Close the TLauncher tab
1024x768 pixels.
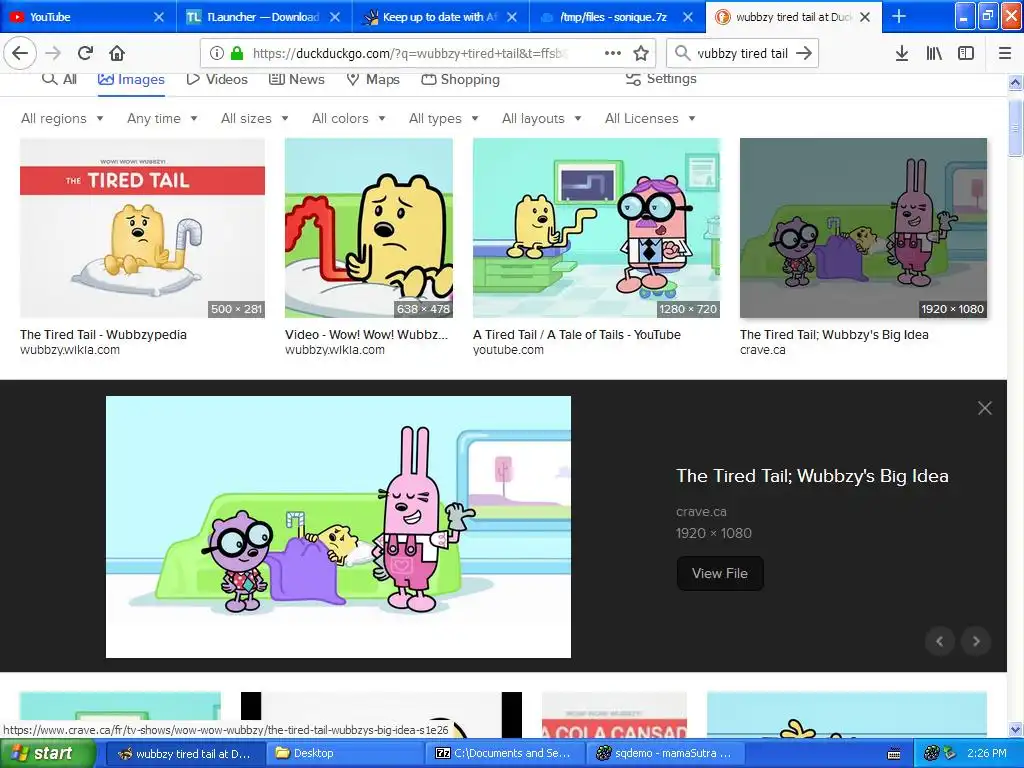point(335,17)
